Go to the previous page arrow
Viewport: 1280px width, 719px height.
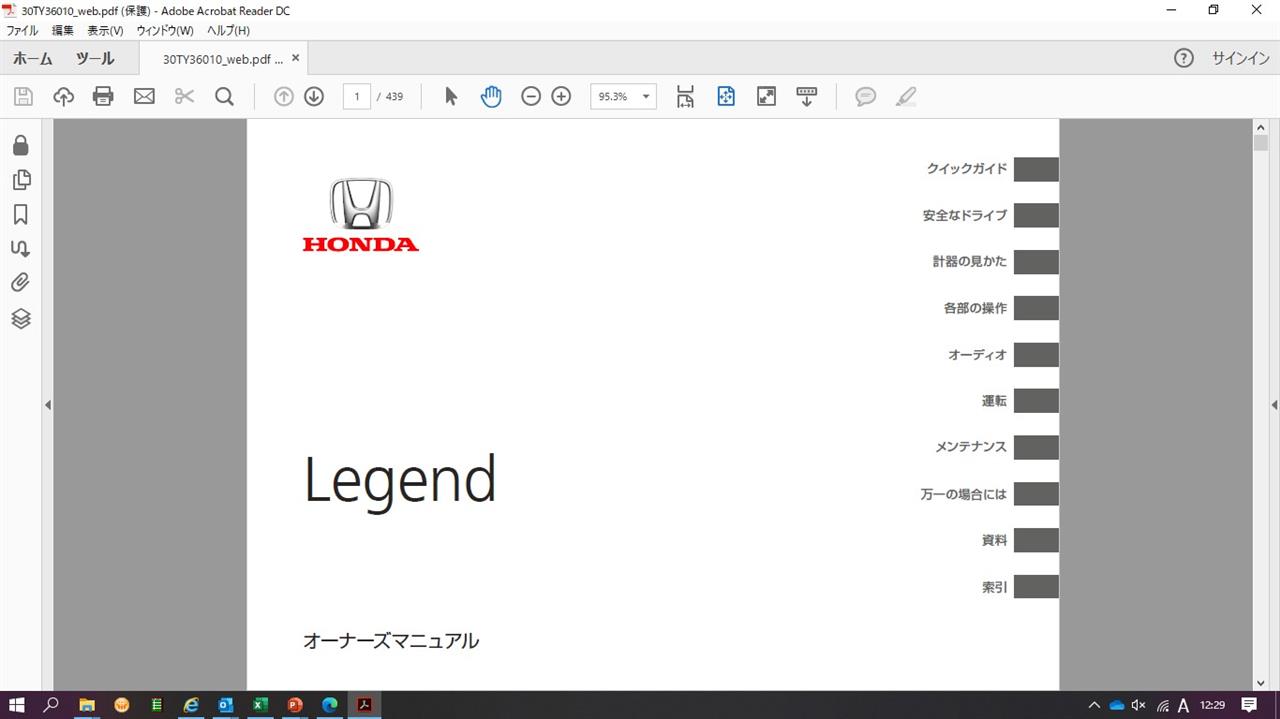point(284,97)
